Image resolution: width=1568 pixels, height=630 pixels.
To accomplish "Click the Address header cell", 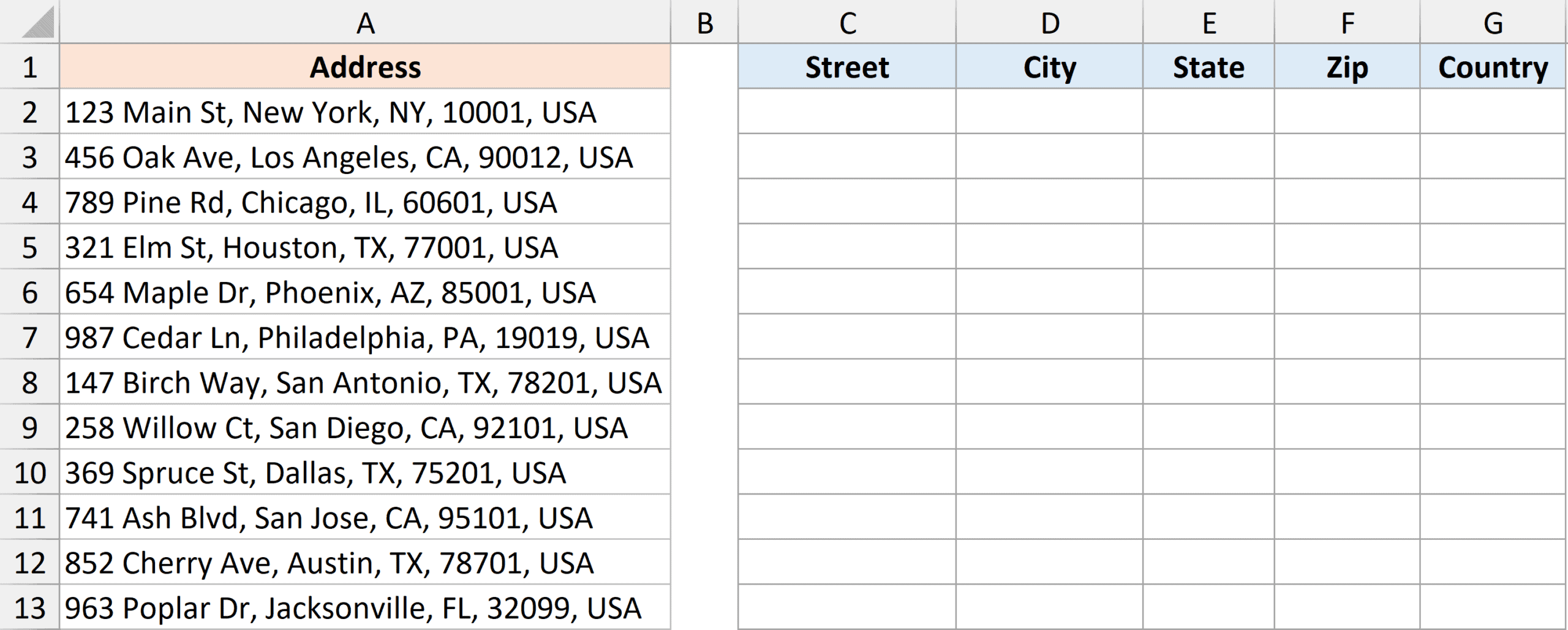I will click(x=364, y=67).
